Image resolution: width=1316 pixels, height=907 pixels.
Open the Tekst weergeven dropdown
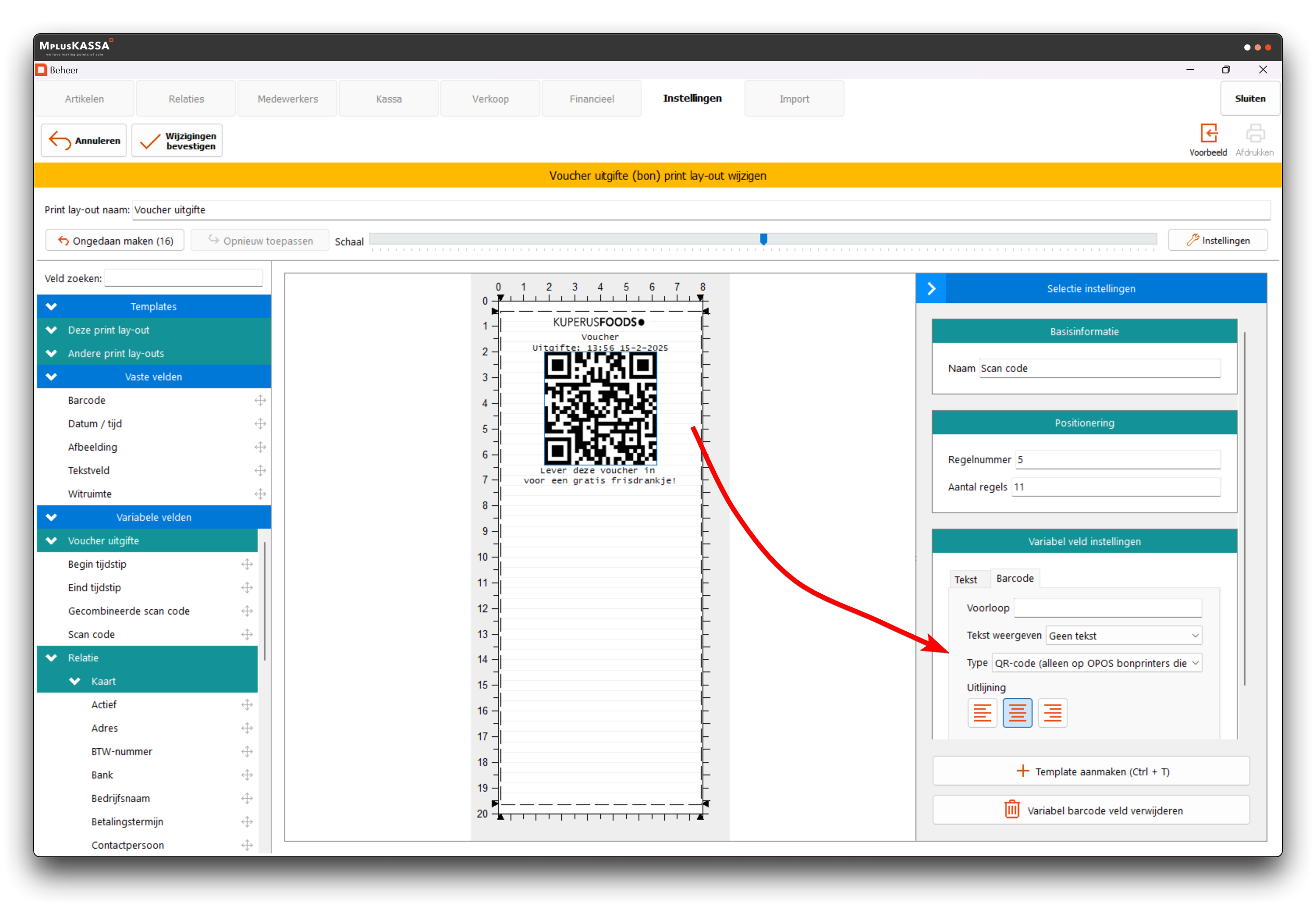coord(1124,636)
